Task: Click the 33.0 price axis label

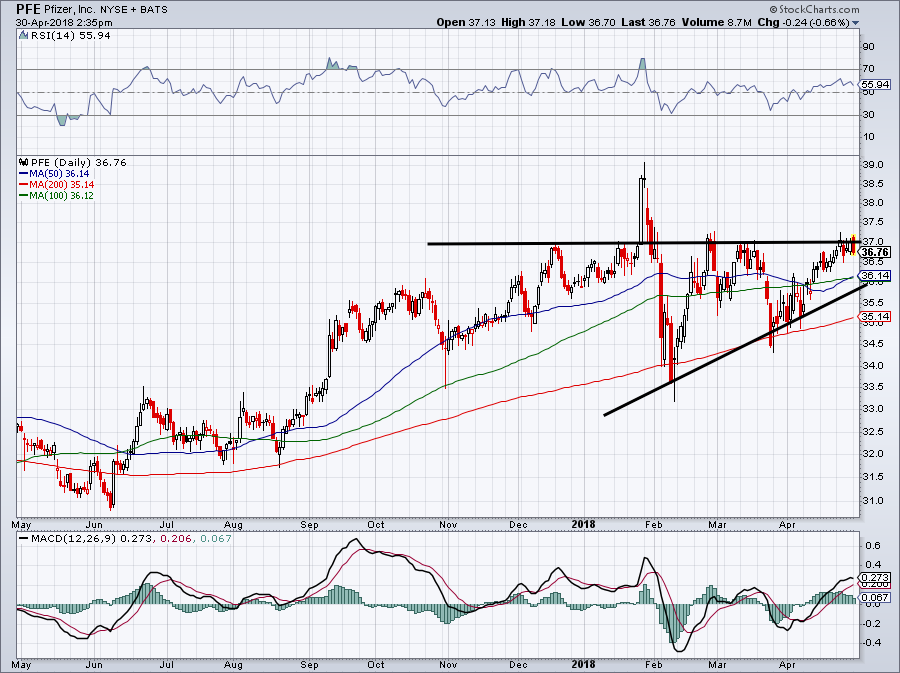Action: (x=872, y=409)
